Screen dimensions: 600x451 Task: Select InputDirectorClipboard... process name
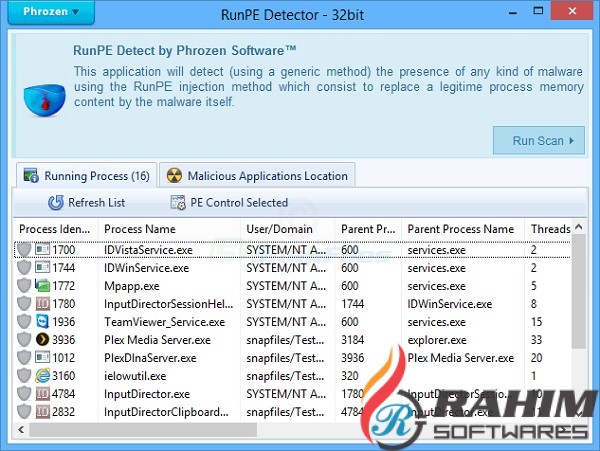click(166, 412)
